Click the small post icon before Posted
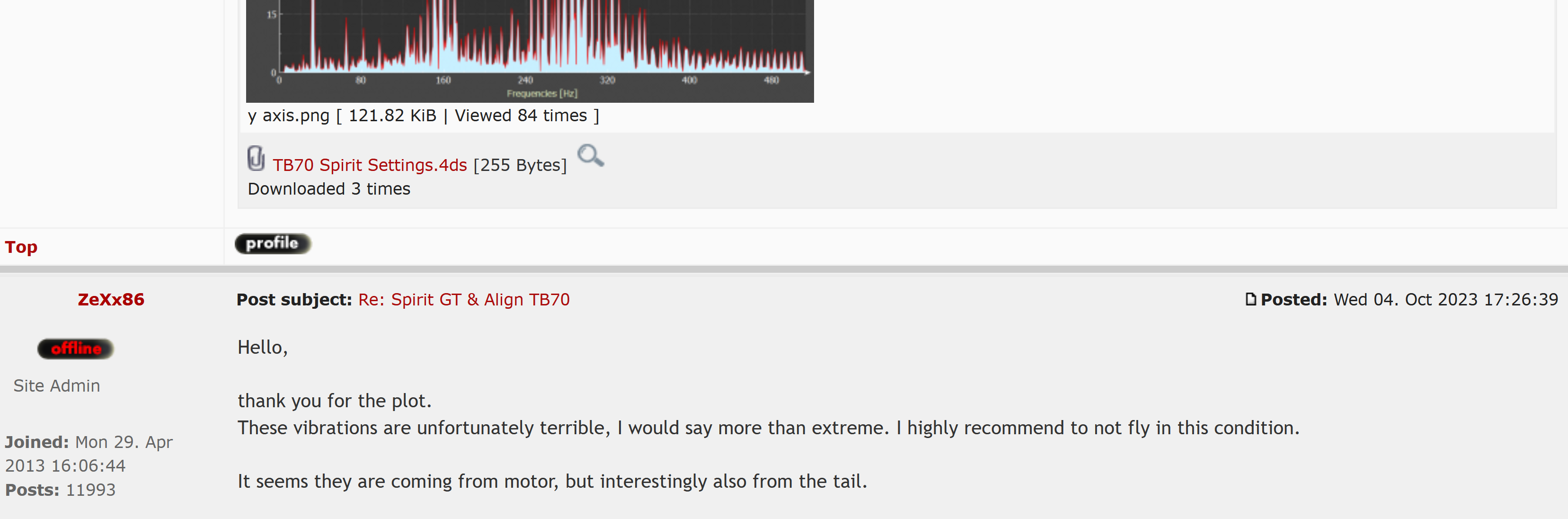 pyautogui.click(x=1250, y=299)
